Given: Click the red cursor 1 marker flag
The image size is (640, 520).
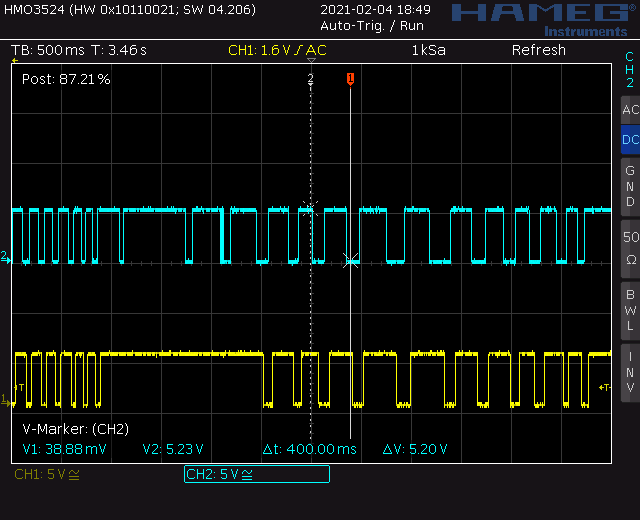Looking at the screenshot, I should click(x=350, y=78).
